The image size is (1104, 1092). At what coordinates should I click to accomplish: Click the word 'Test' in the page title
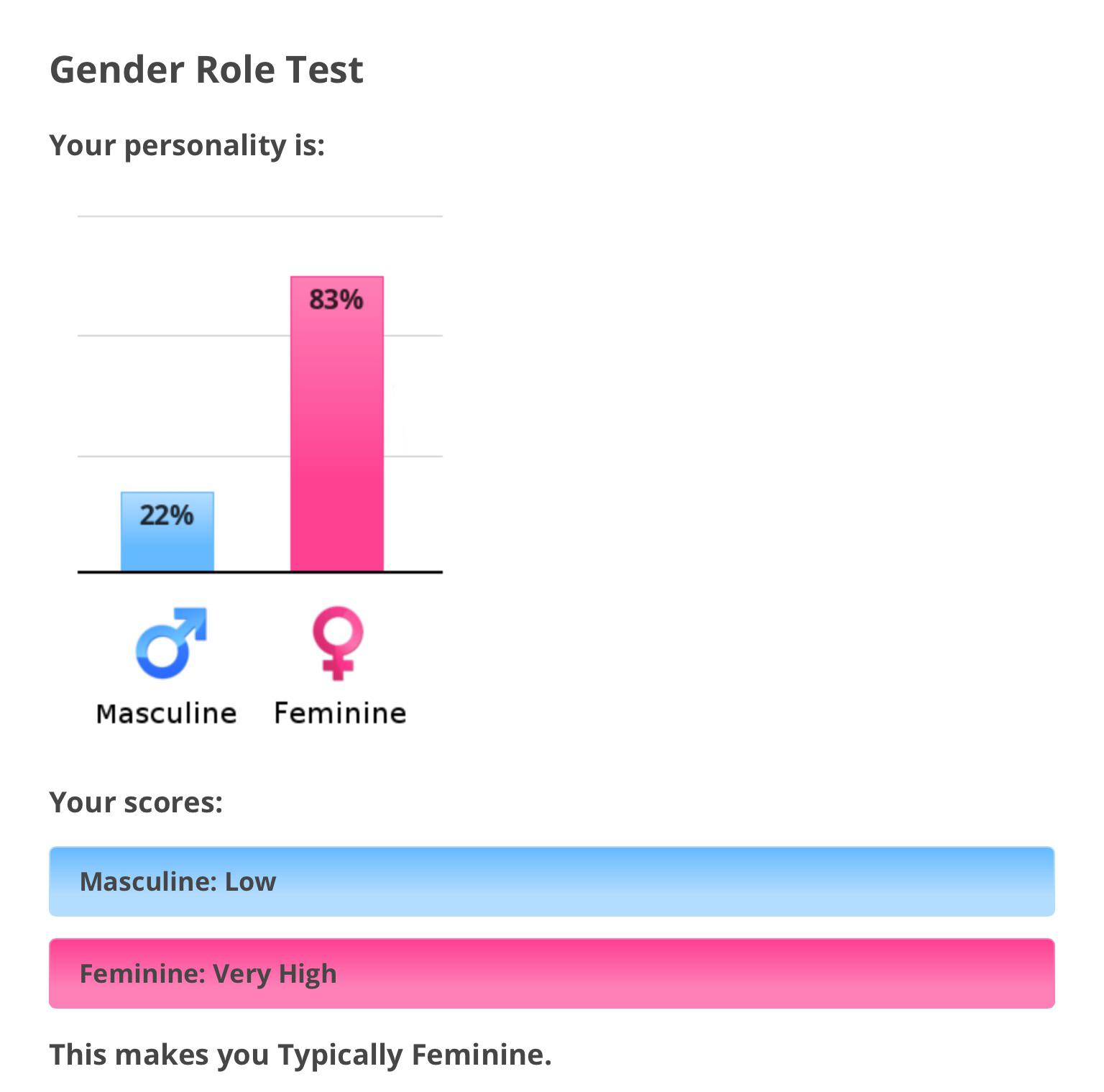pos(324,70)
